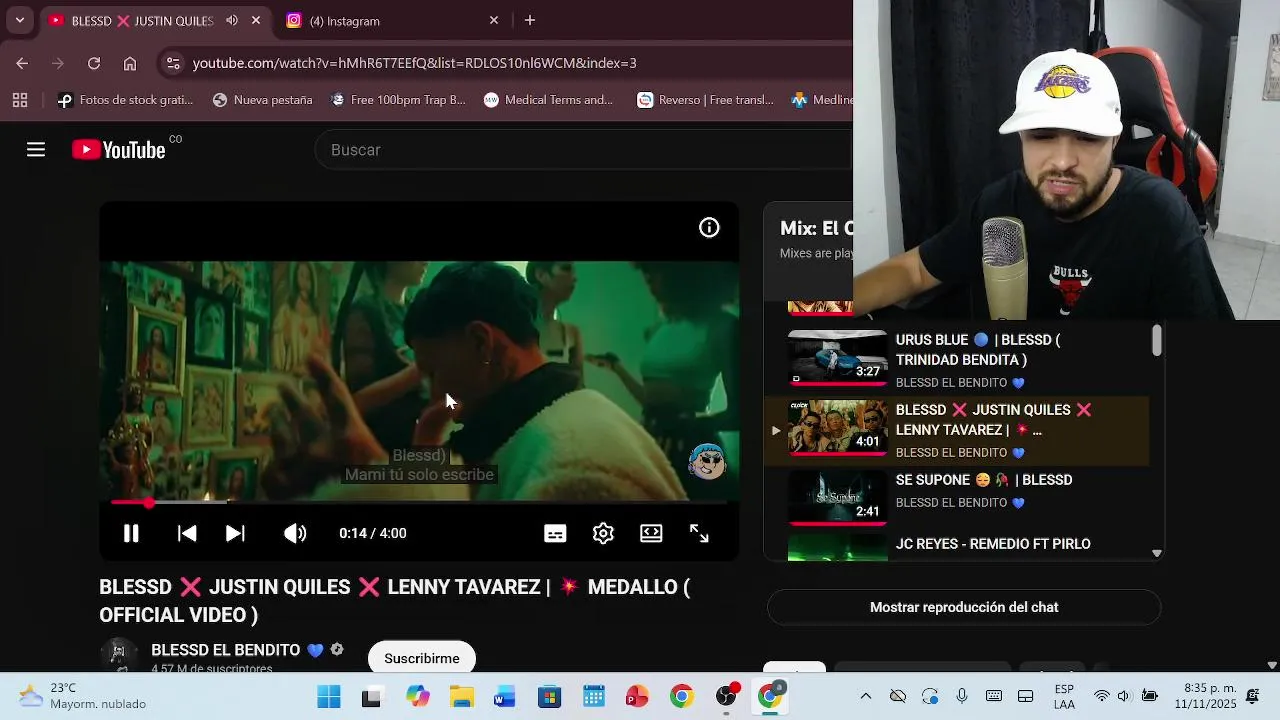Close the BLESSD YouTube tab

[x=256, y=20]
